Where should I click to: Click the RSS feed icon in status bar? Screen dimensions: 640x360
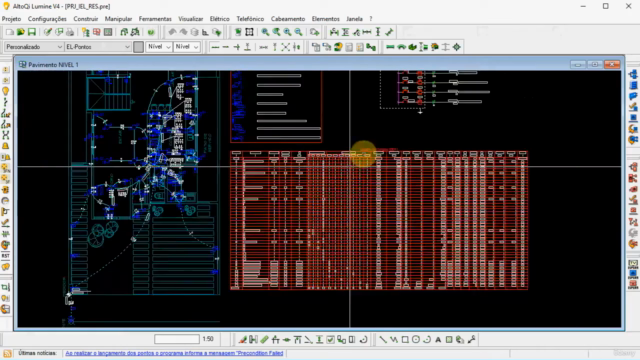tap(7, 353)
